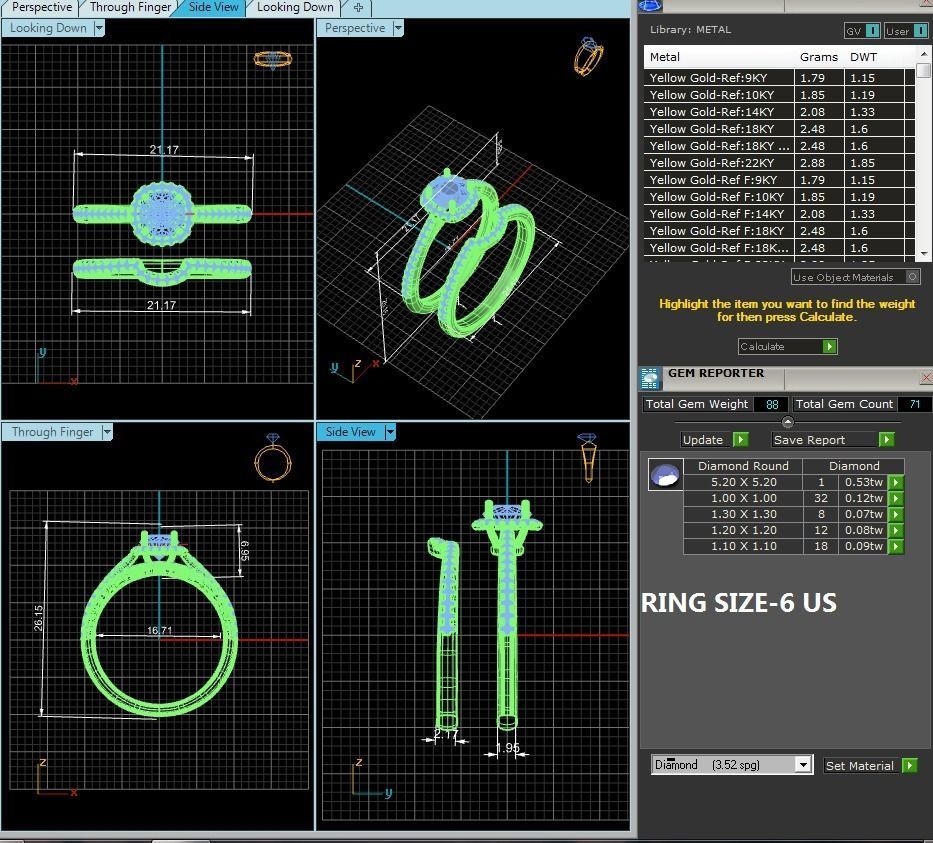This screenshot has height=843, width=933.
Task: Click the Update button
Action: (x=706, y=440)
